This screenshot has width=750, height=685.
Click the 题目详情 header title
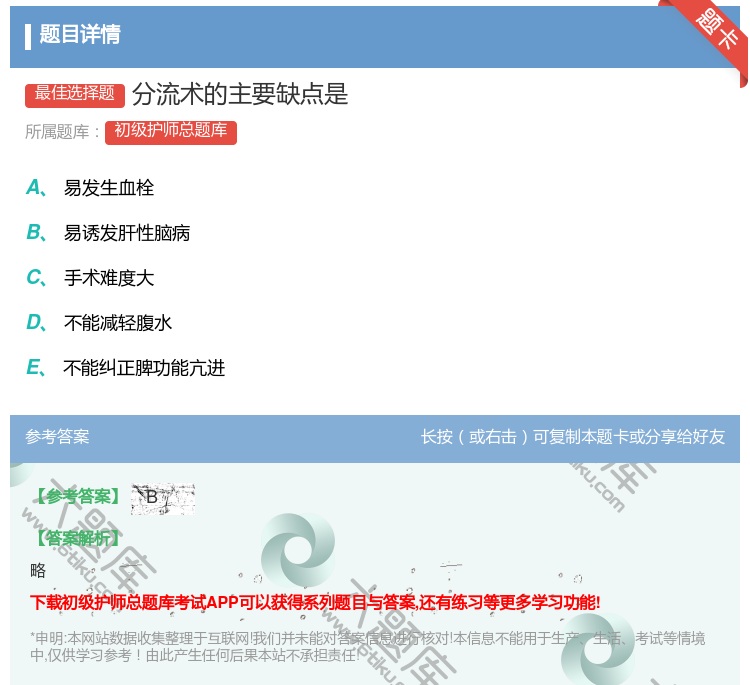80,34
